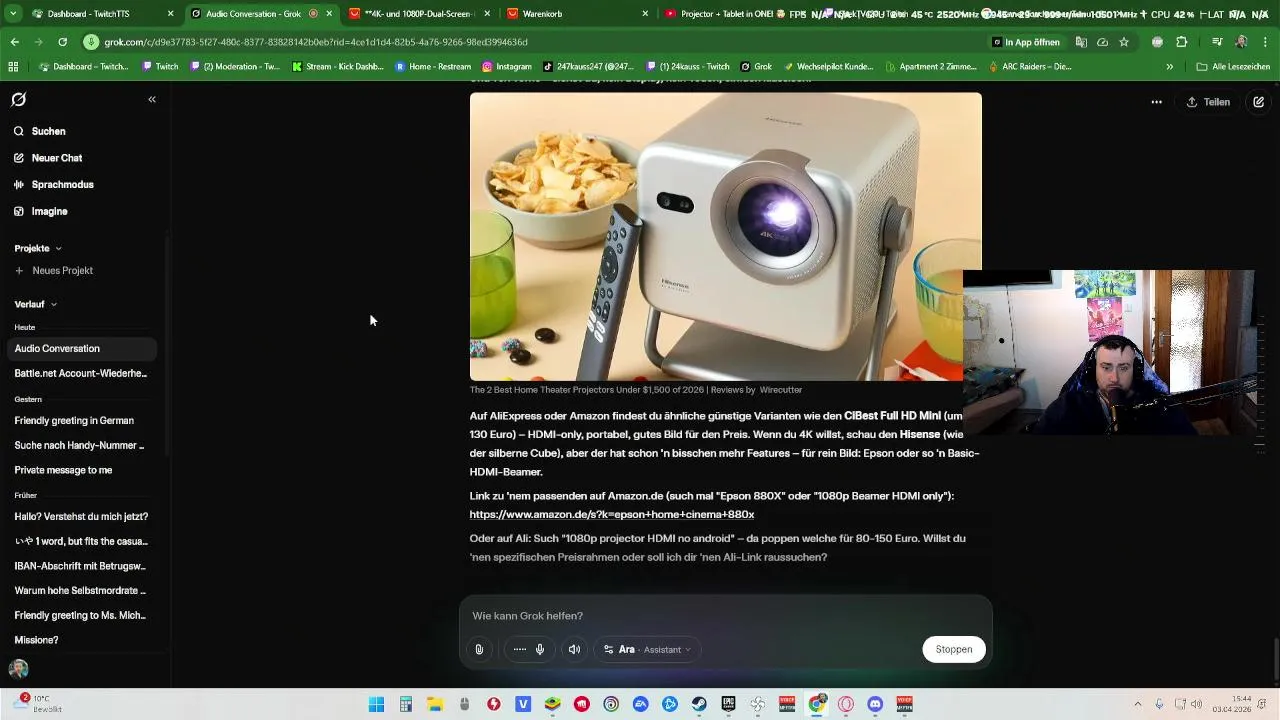Open File Explorer from taskbar
Viewport: 1280px width, 720px height.
435,705
